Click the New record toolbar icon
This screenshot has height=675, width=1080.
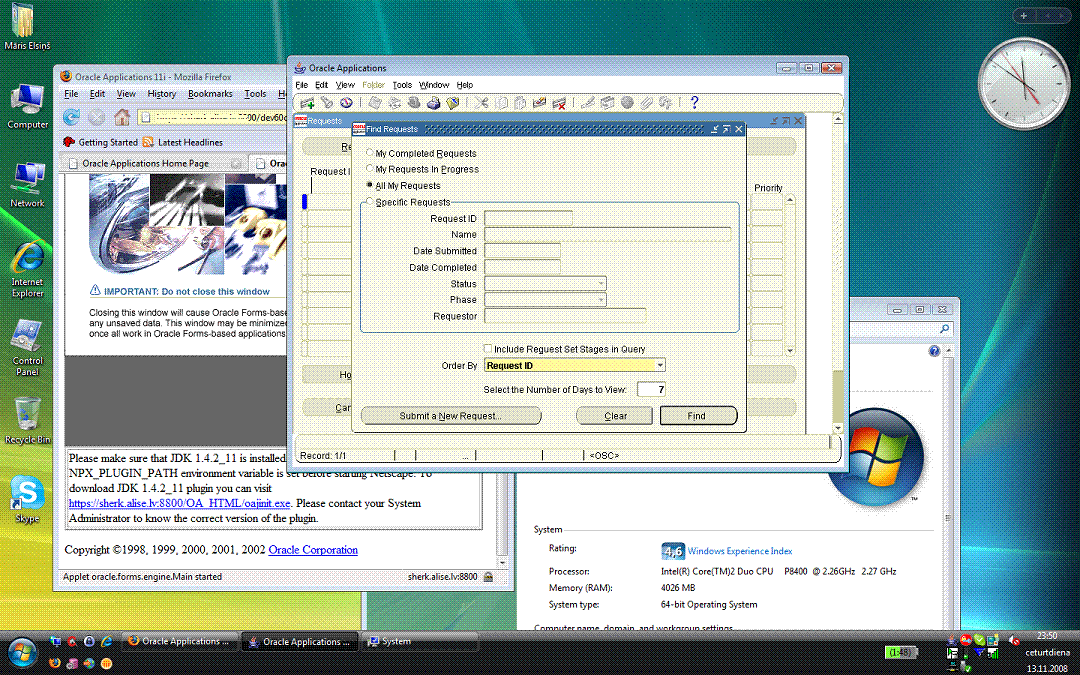307,103
